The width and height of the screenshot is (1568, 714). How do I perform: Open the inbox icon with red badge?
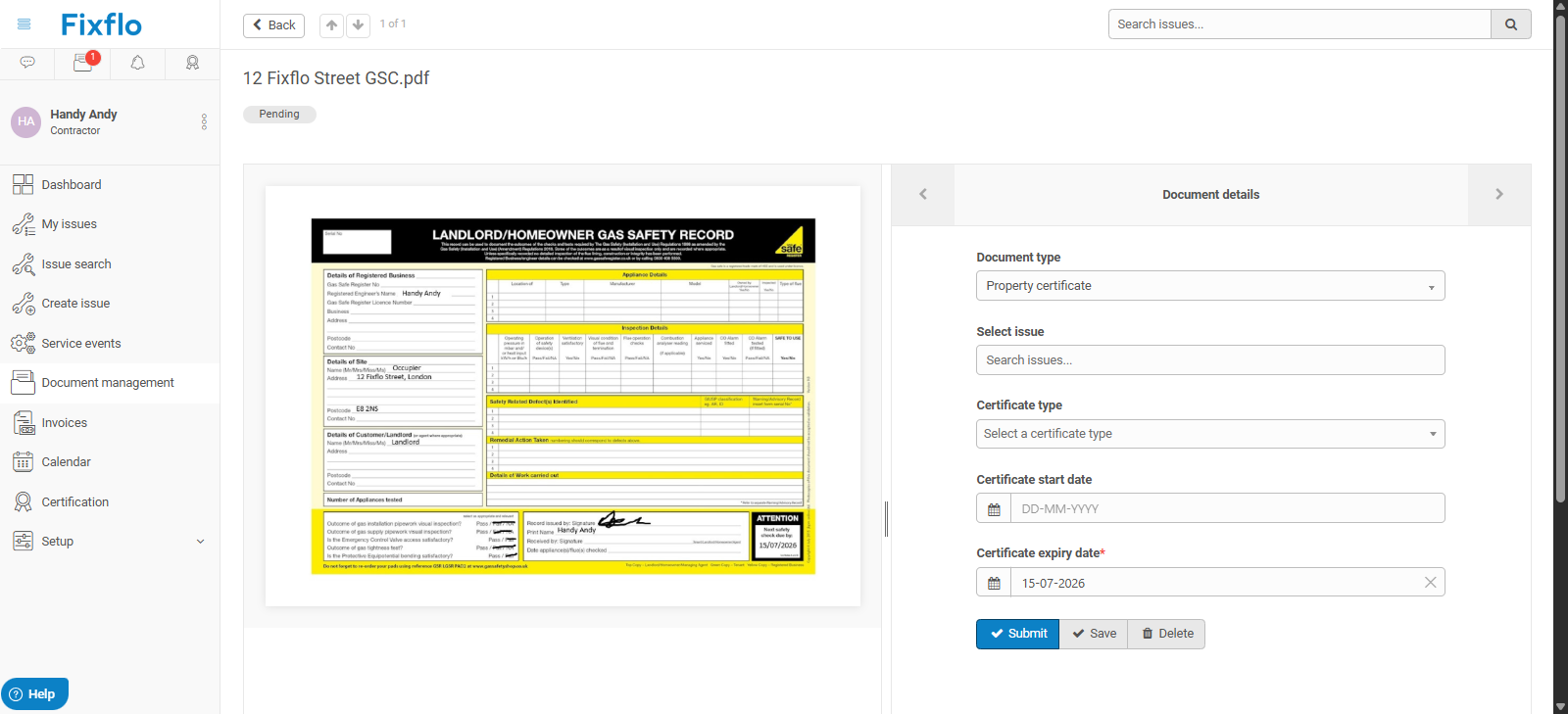pyautogui.click(x=83, y=63)
